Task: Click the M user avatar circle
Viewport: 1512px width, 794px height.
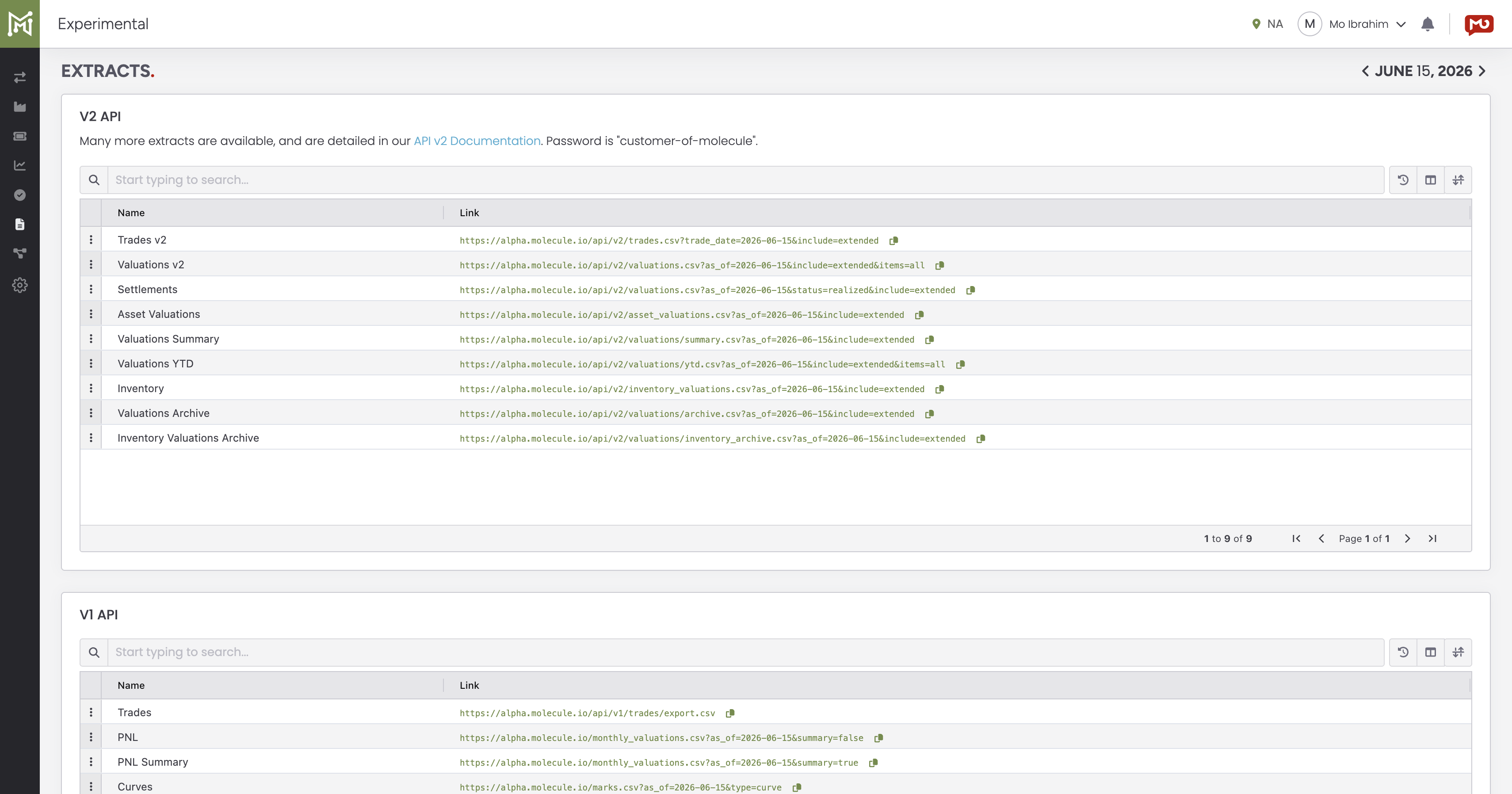Action: click(1310, 24)
